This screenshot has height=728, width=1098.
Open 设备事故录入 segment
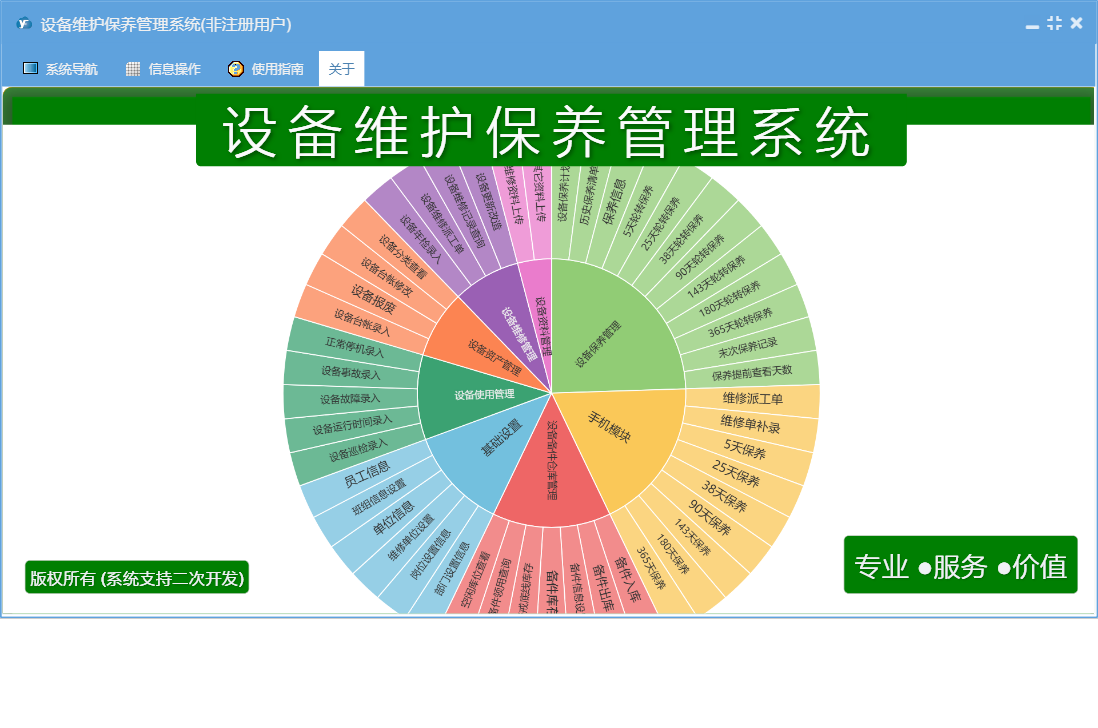click(351, 372)
